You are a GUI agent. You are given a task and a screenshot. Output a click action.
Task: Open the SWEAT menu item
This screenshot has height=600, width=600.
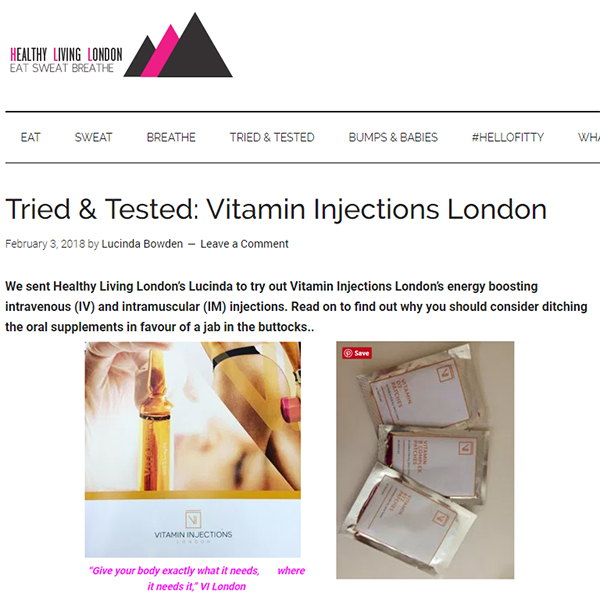pos(93,137)
